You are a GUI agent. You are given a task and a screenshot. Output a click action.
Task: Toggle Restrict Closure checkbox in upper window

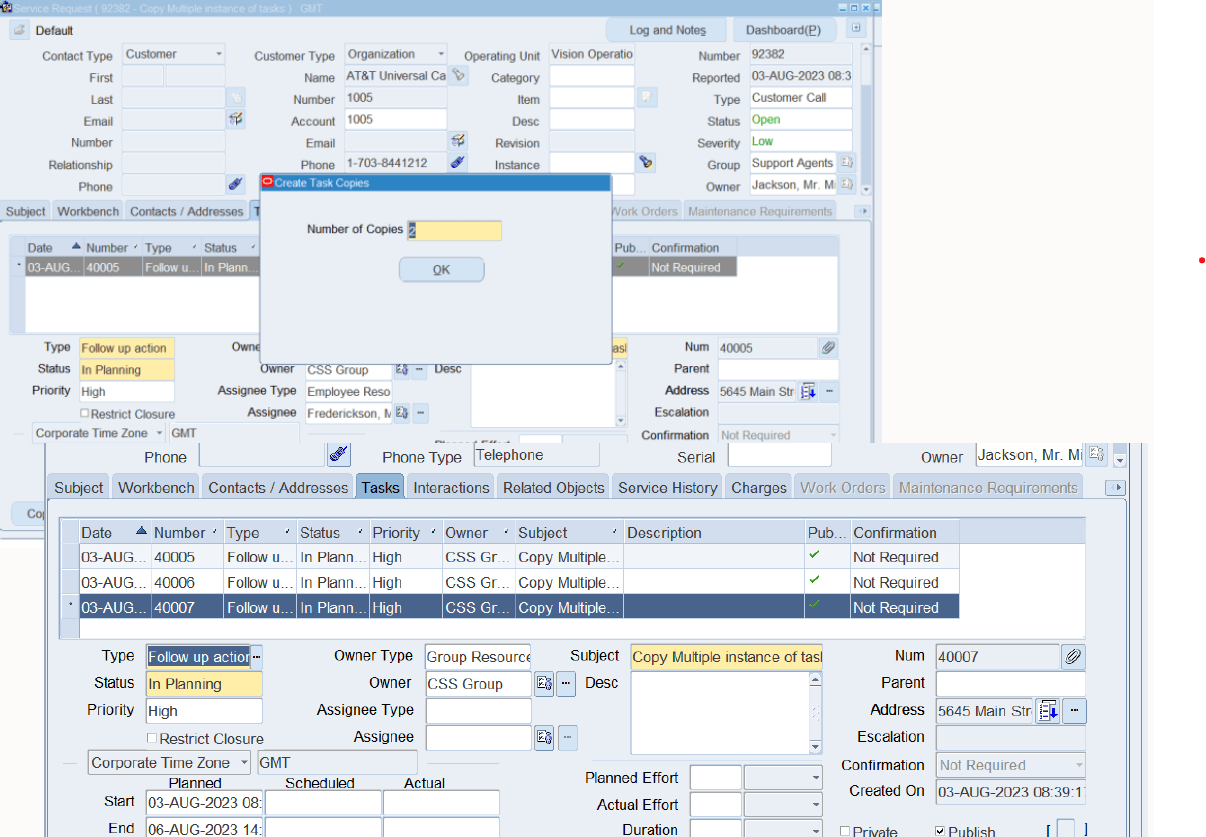point(85,413)
